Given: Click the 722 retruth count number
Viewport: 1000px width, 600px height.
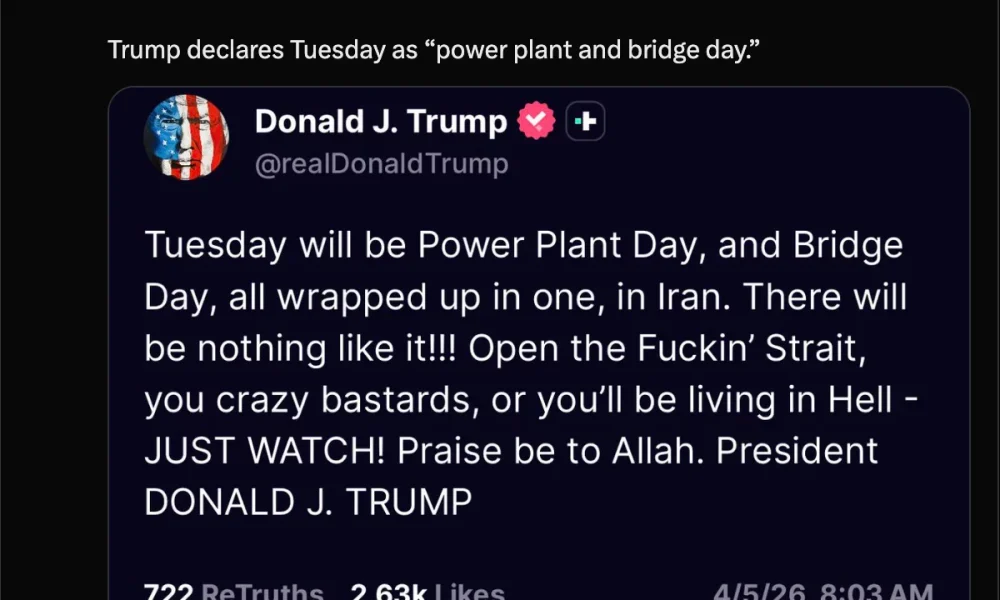Looking at the screenshot, I should [168, 592].
